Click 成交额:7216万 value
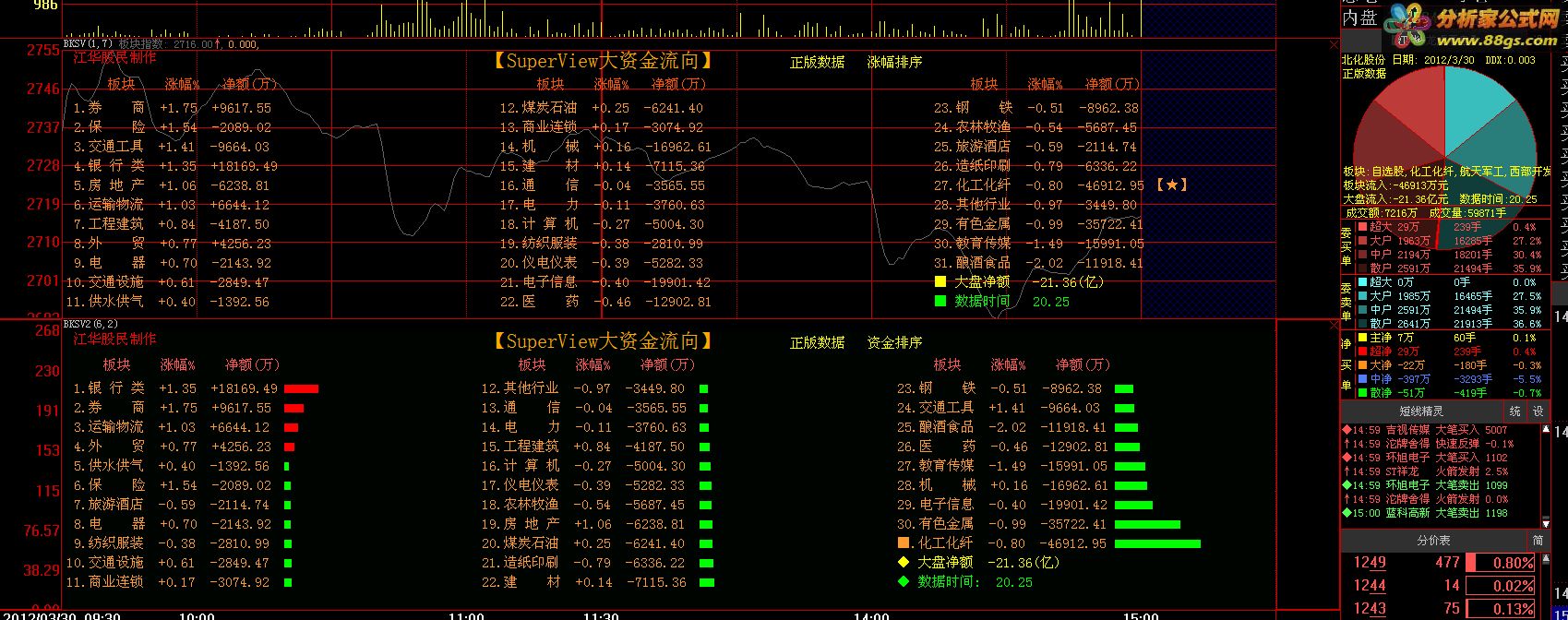 click(x=1380, y=213)
